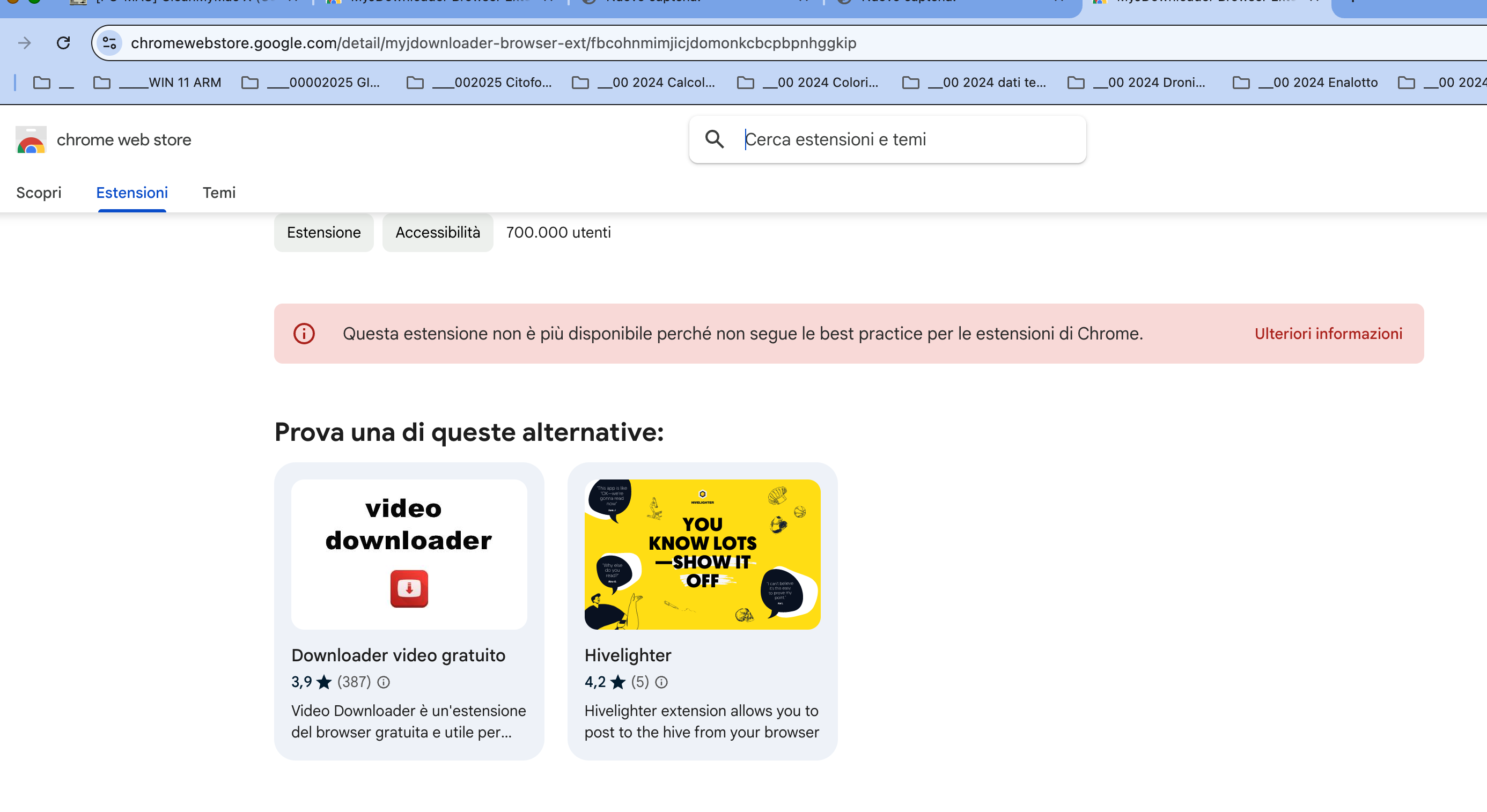Open video downloader thumbnail
1487x812 pixels.
coord(409,554)
